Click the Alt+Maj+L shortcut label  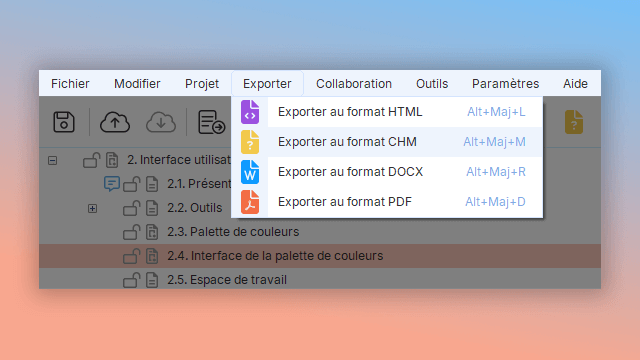tap(496, 112)
